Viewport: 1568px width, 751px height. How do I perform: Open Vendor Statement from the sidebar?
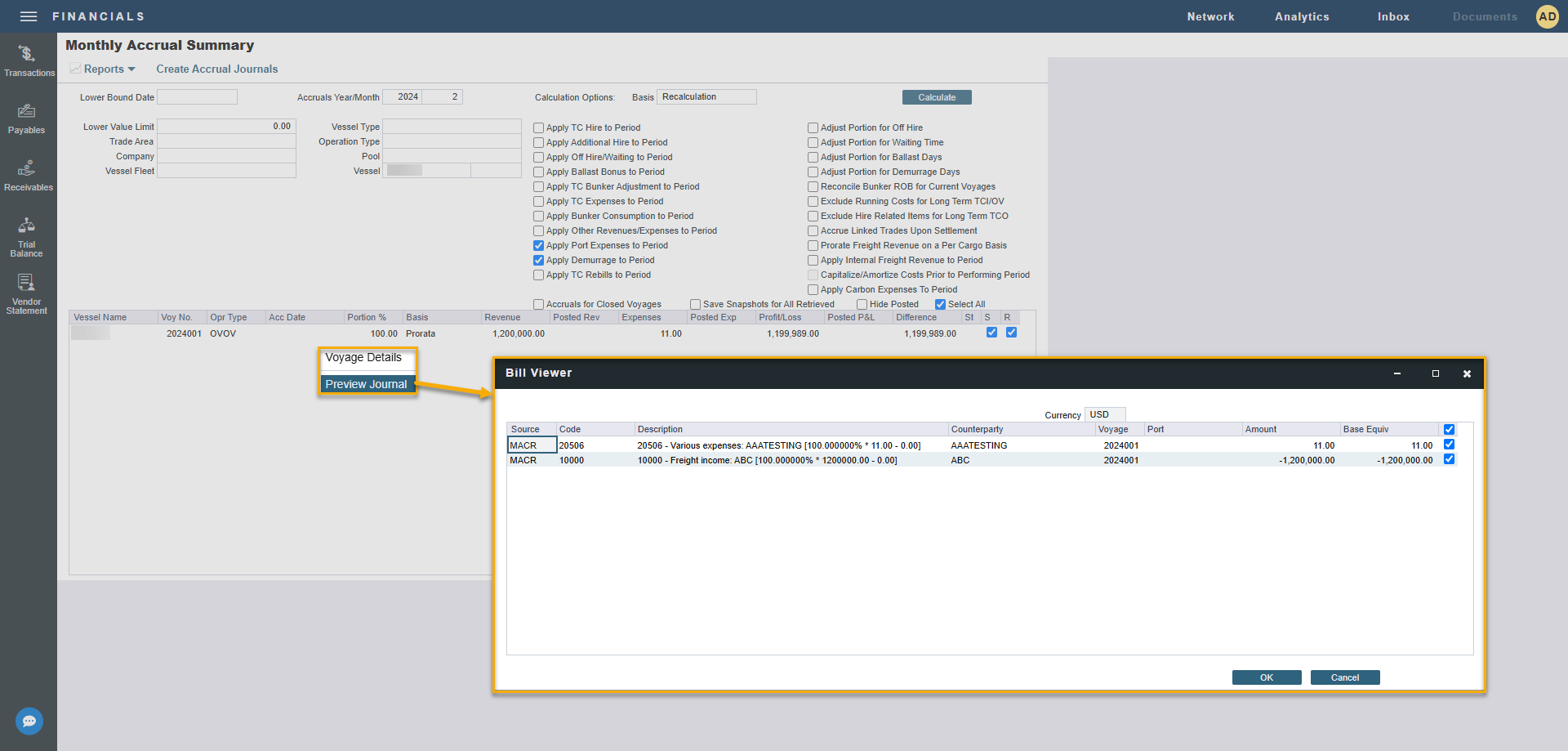(x=27, y=293)
